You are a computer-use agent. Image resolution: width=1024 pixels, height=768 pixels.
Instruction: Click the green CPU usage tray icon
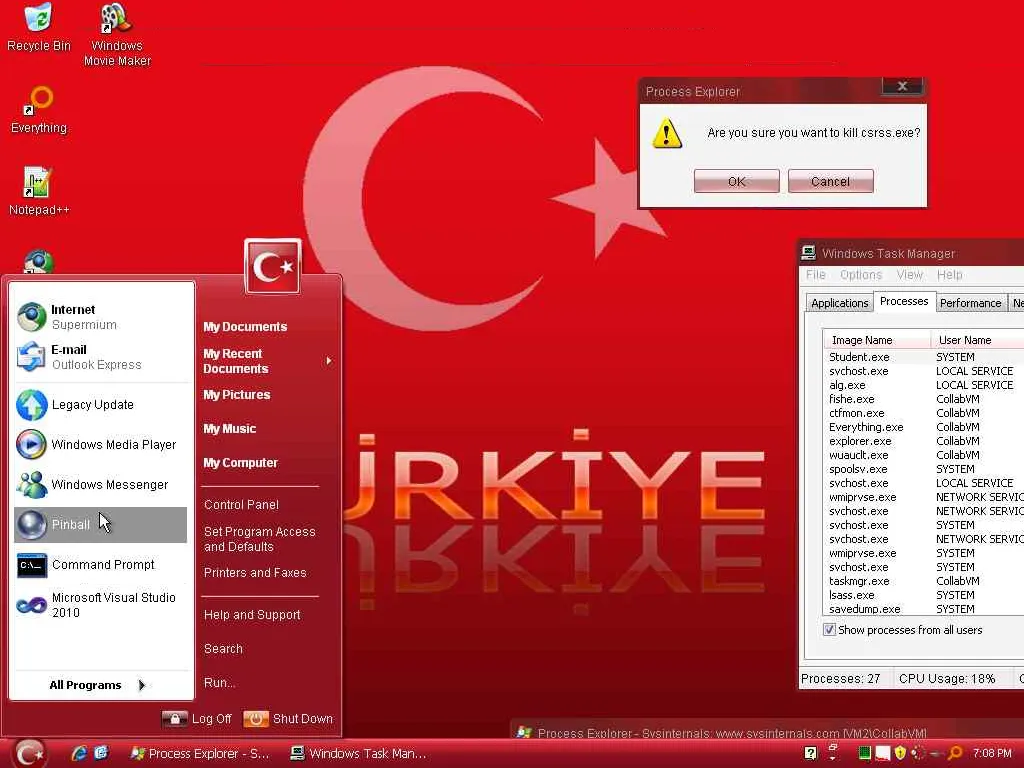point(865,752)
